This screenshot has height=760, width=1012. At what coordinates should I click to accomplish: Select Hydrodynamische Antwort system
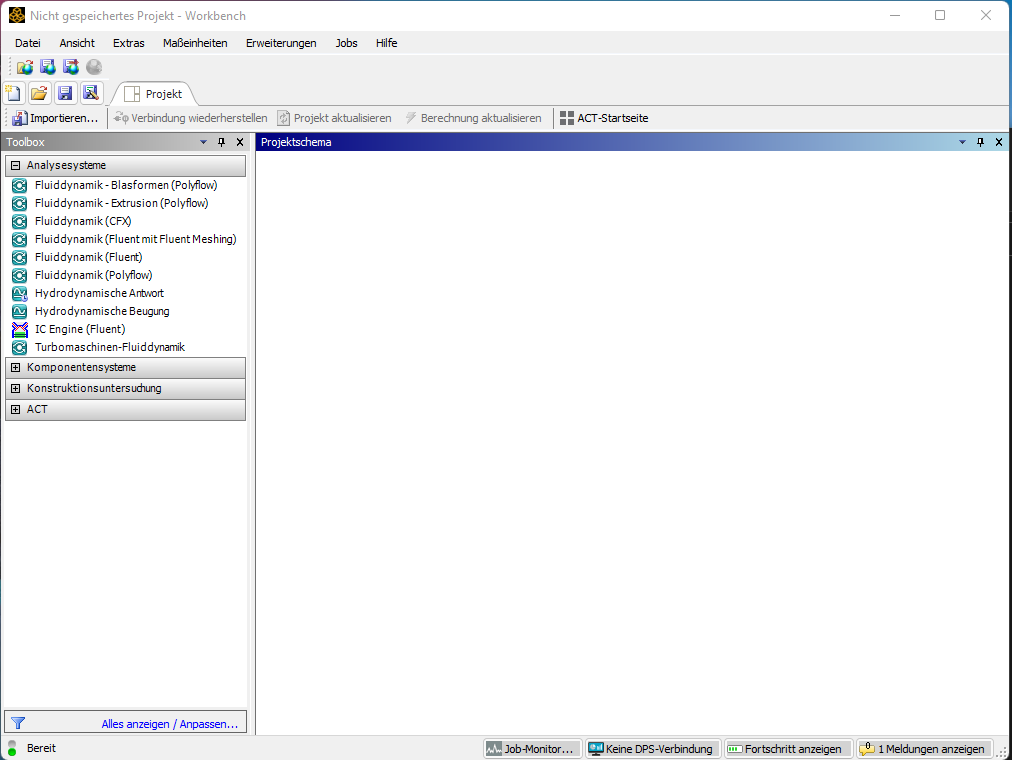[99, 294]
